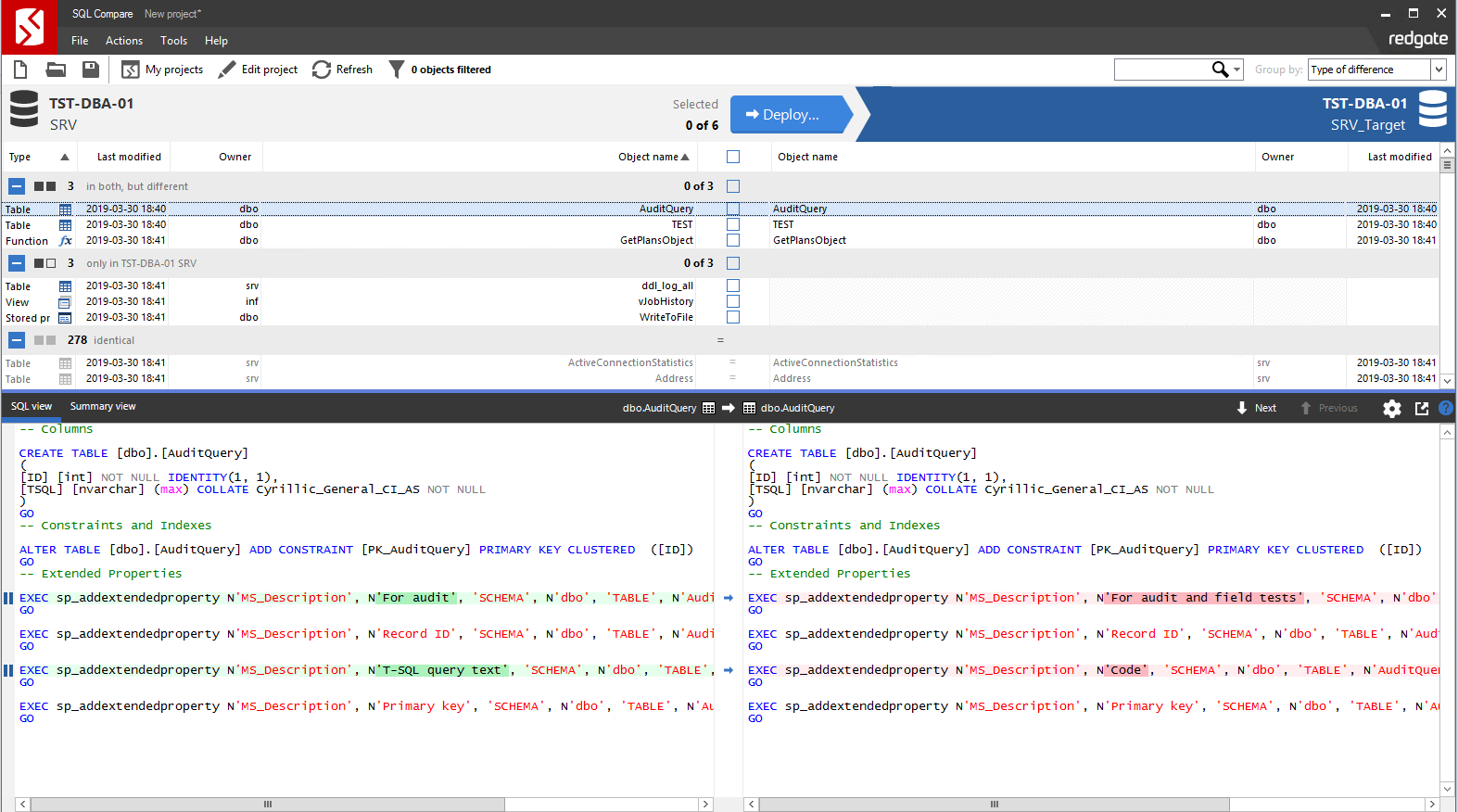Select the ActiveConnectionStatistics identical row
Viewport: 1458px width, 812px height.
pyautogui.click(x=719, y=363)
